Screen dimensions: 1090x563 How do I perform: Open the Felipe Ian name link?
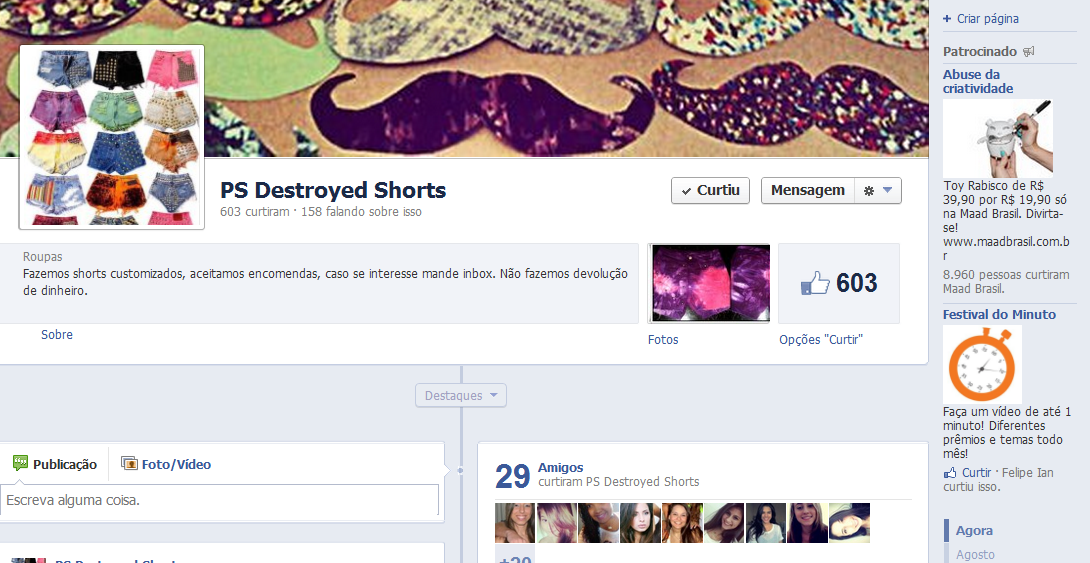pyautogui.click(x=1026, y=473)
